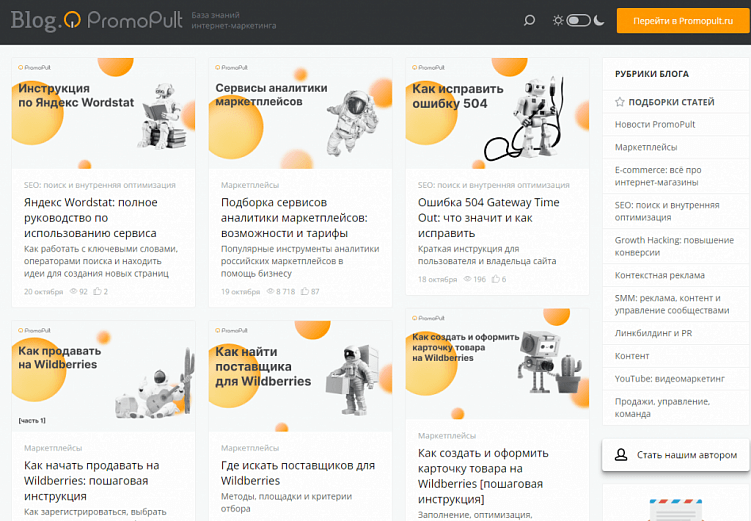
Task: Open the 'Как исправить ошибку 504' thumbnail
Action: click(x=497, y=113)
